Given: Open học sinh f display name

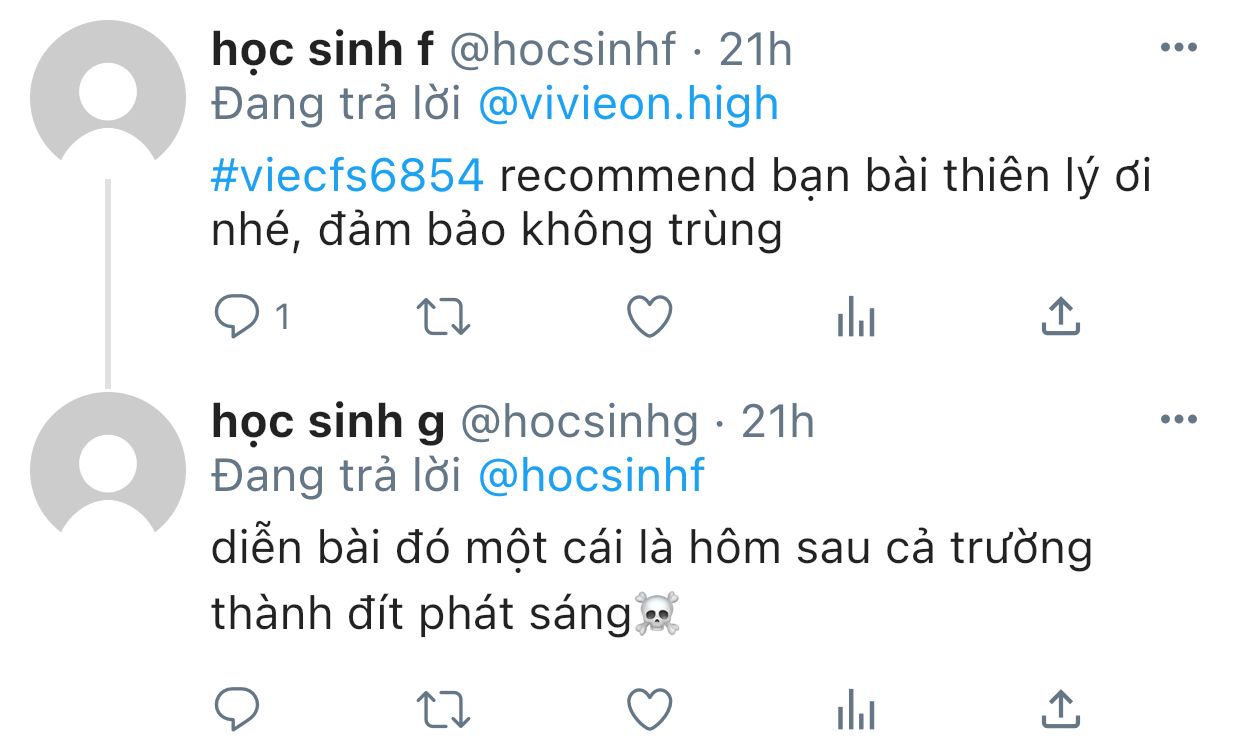Looking at the screenshot, I should [323, 50].
